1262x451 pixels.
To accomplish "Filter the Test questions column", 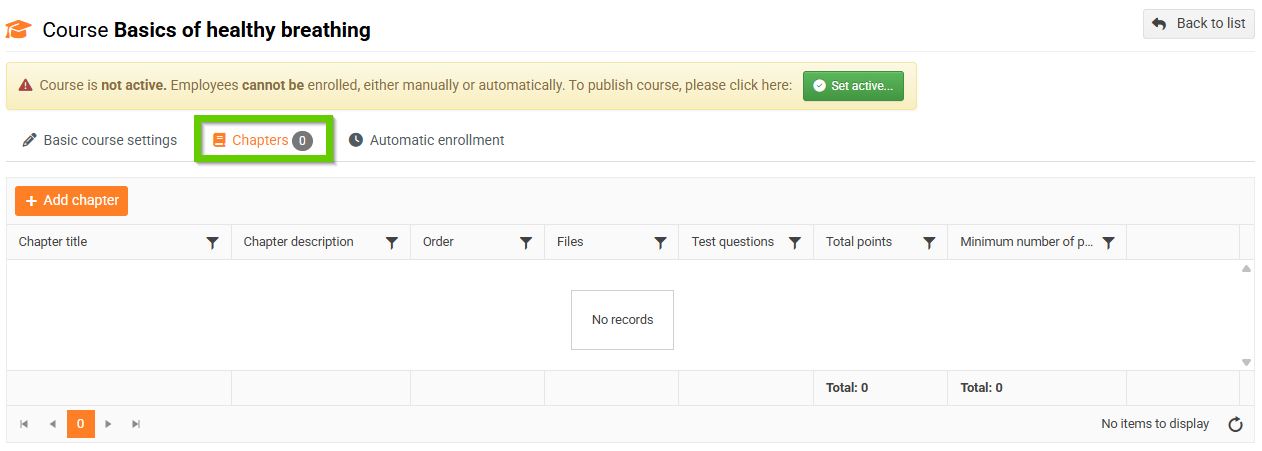I will click(x=795, y=242).
